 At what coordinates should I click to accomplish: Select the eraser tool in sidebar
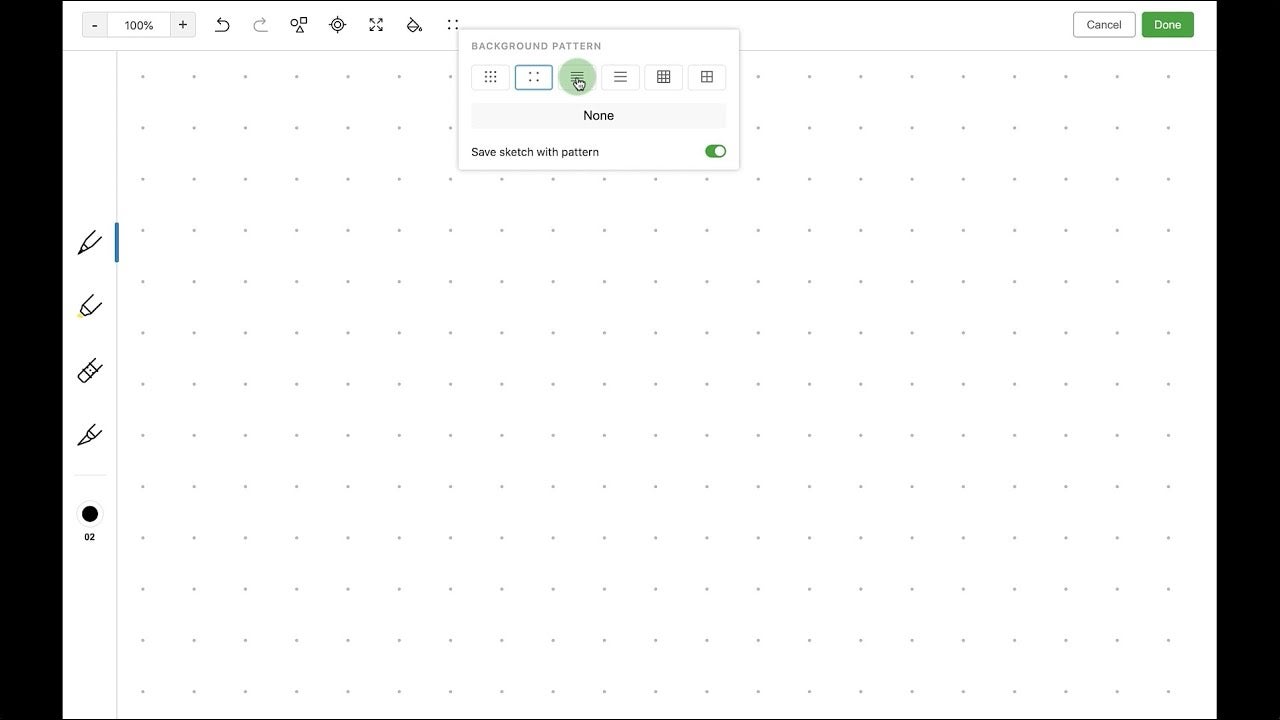click(90, 371)
